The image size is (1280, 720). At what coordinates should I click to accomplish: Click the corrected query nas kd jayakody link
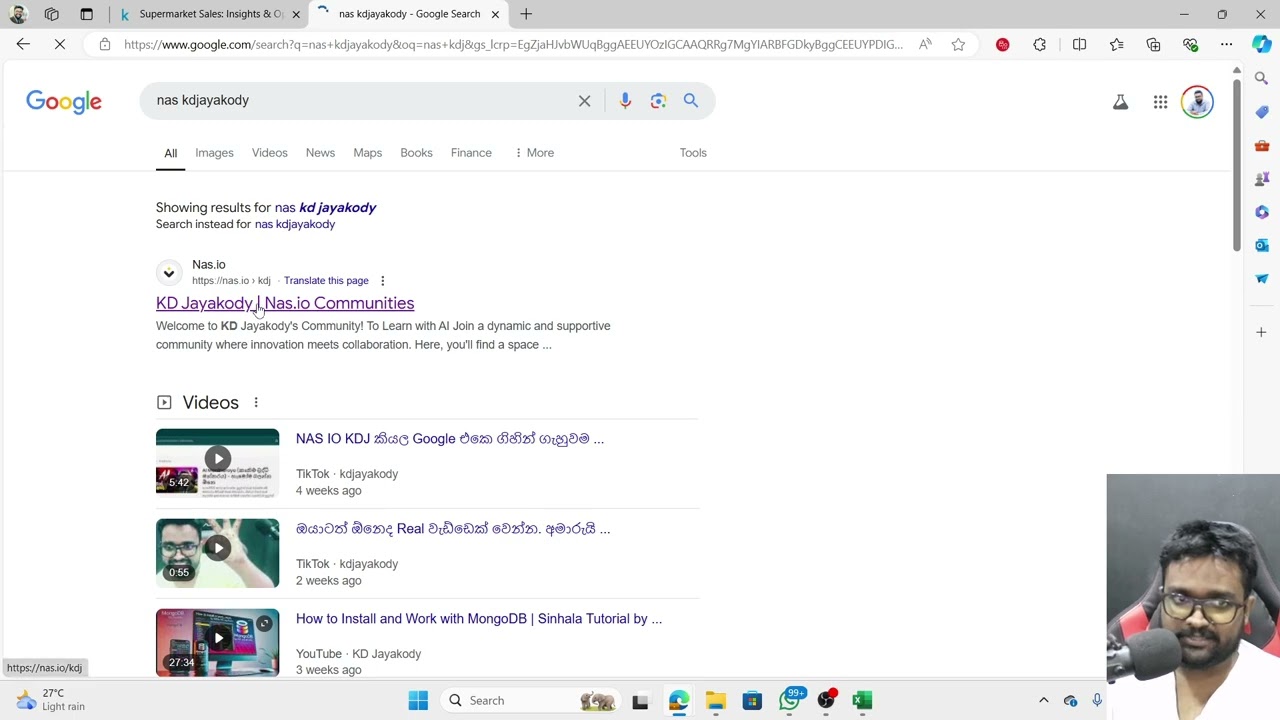[x=325, y=207]
